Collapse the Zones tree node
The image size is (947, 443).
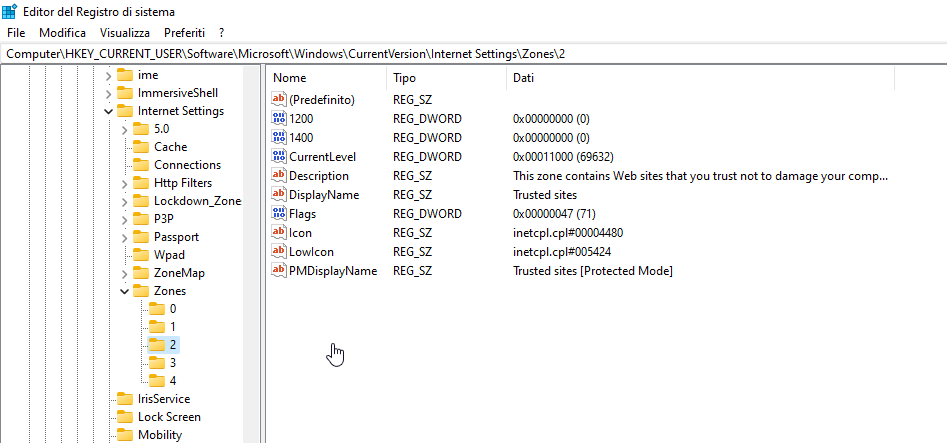(125, 291)
